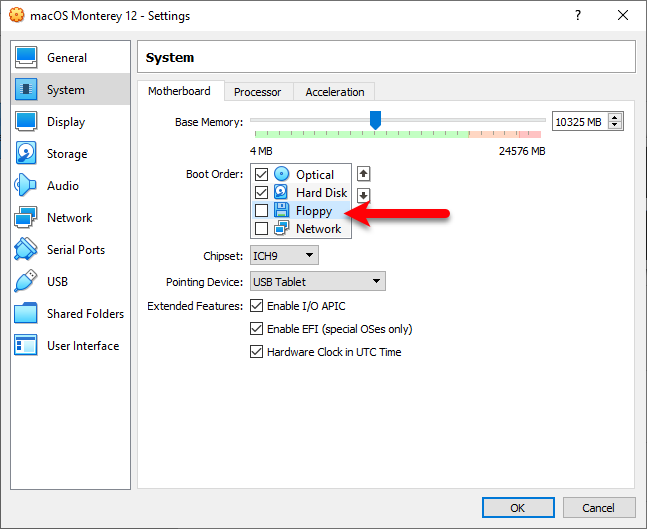
Task: Select the Network row label in Boot Order
Action: coord(319,229)
